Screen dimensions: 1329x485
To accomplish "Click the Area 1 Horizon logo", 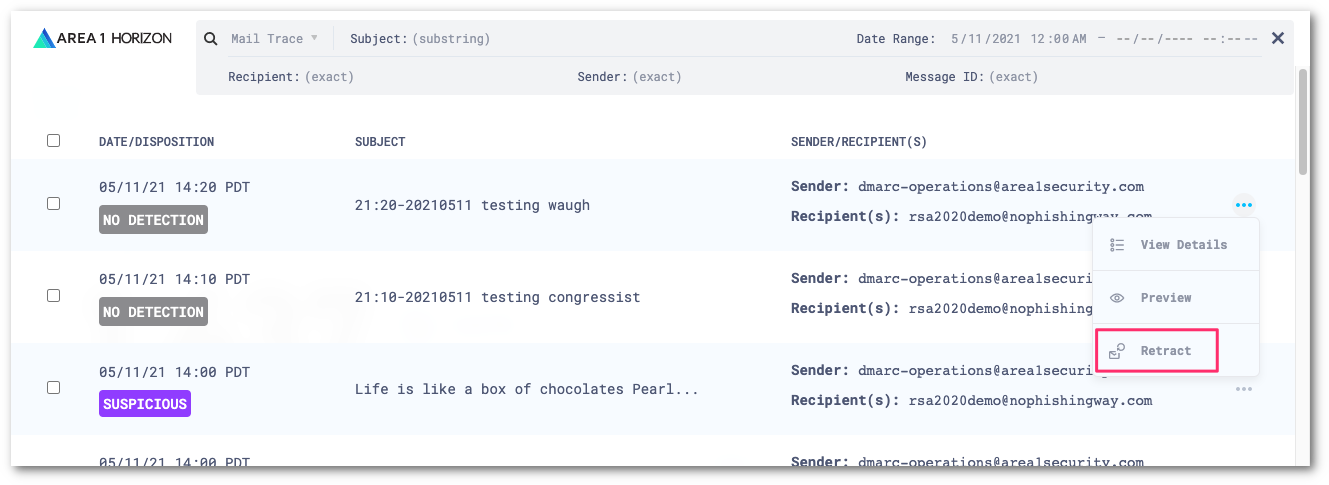I will (x=102, y=39).
